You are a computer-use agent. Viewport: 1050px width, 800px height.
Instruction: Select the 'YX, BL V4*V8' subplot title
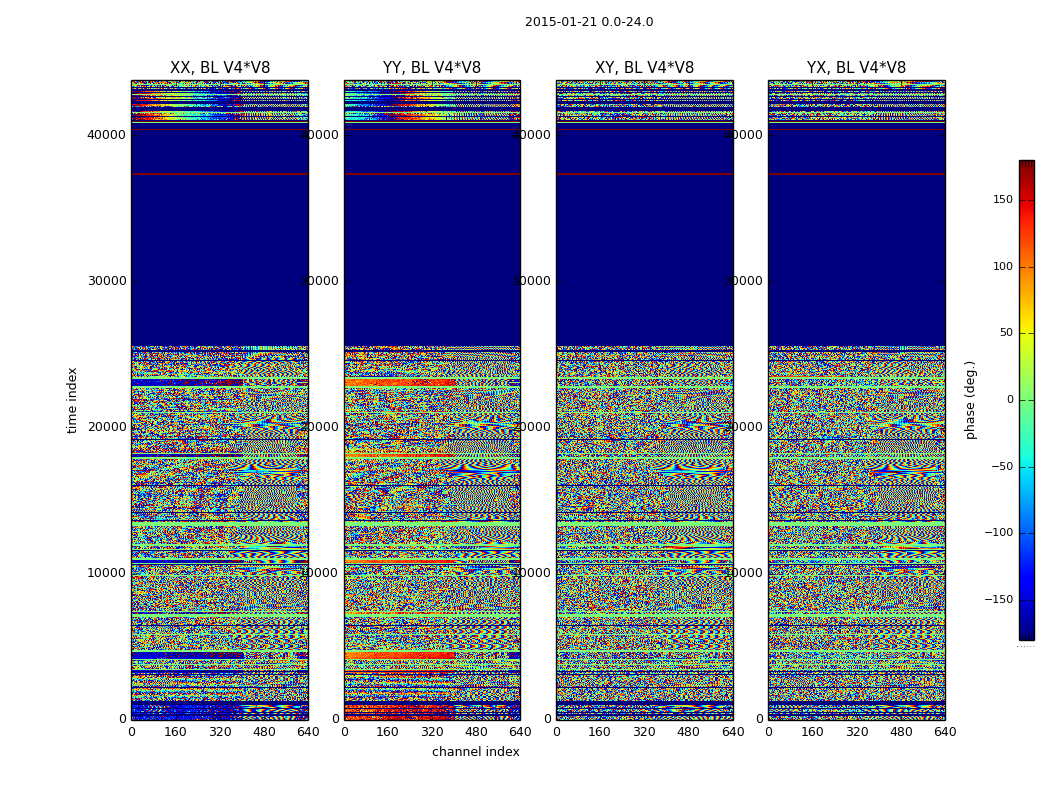point(856,68)
